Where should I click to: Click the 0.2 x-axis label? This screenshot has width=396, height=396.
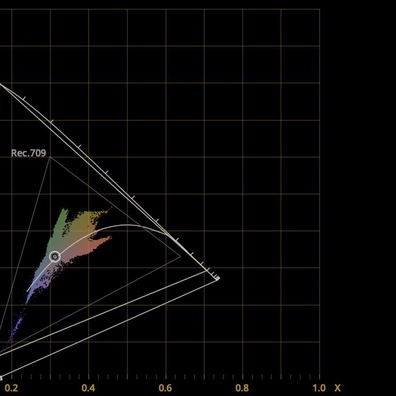point(12,388)
